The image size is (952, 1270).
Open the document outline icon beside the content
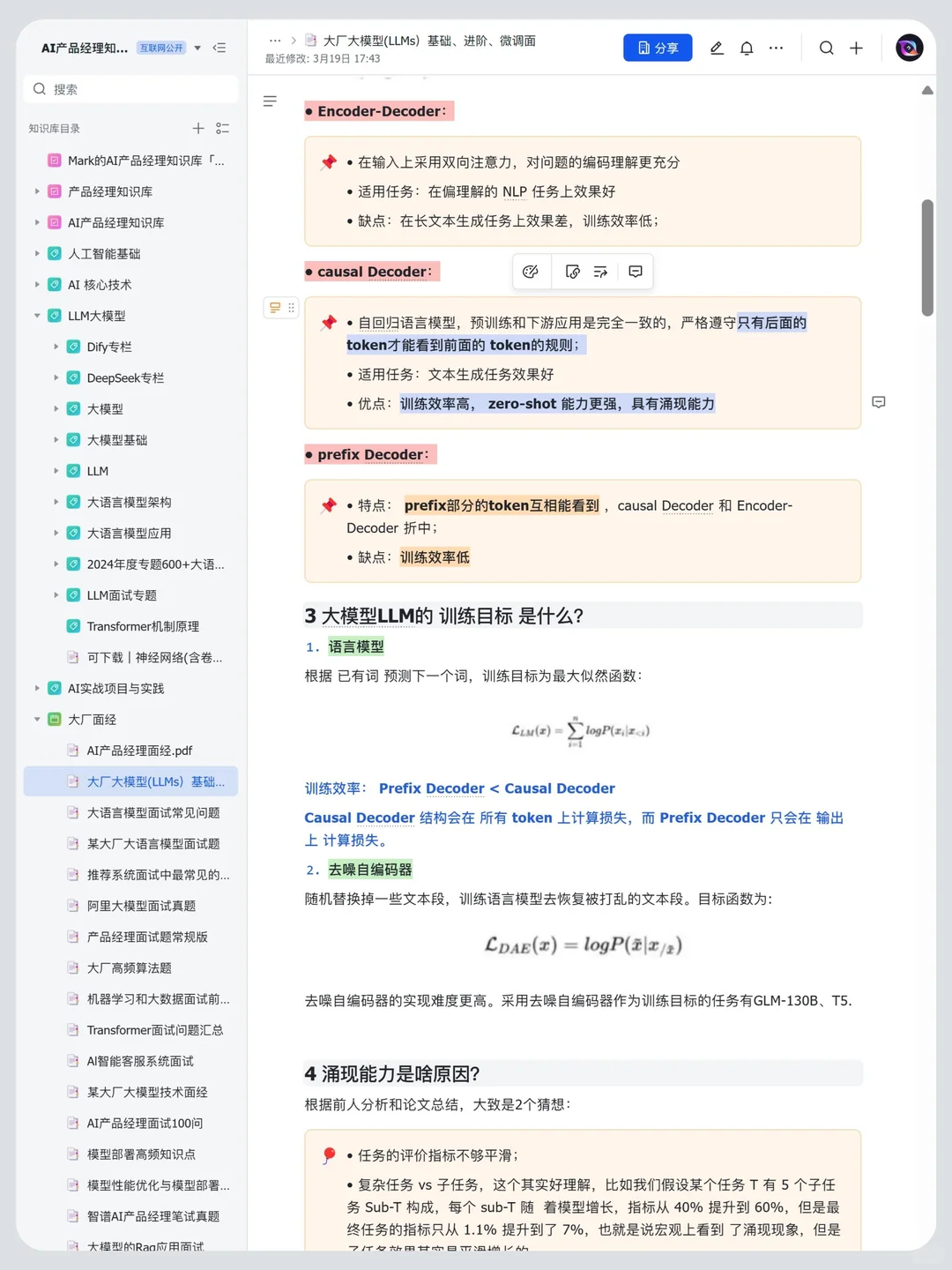[x=270, y=101]
